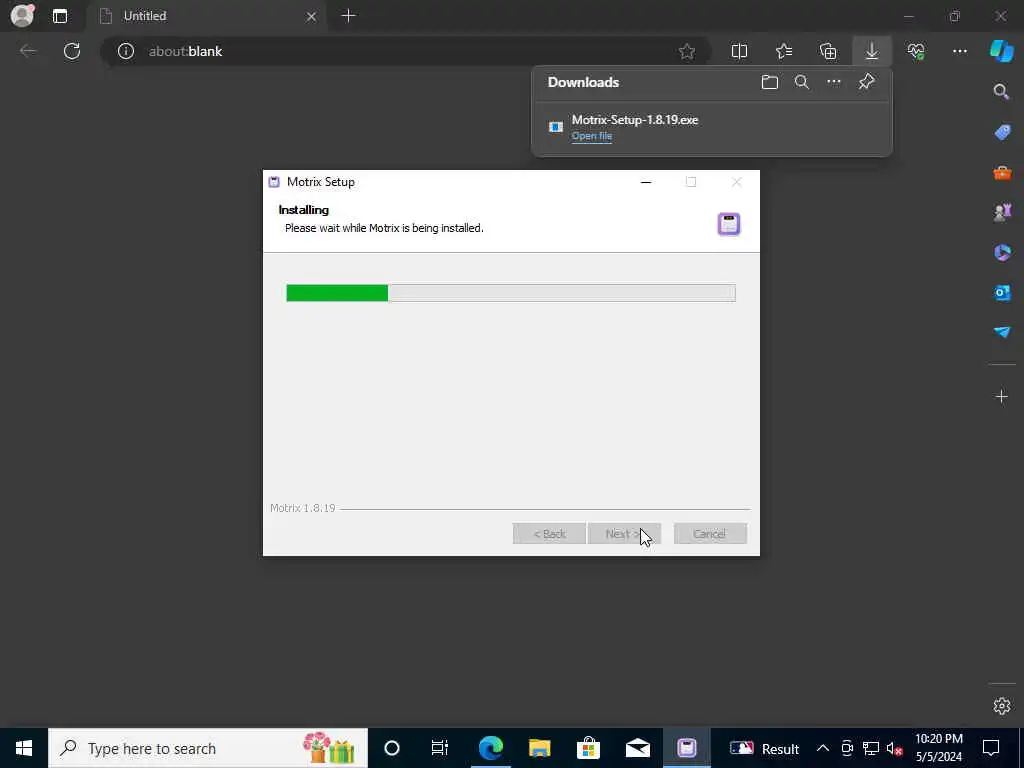Open a new tab with plus button

[x=349, y=16]
